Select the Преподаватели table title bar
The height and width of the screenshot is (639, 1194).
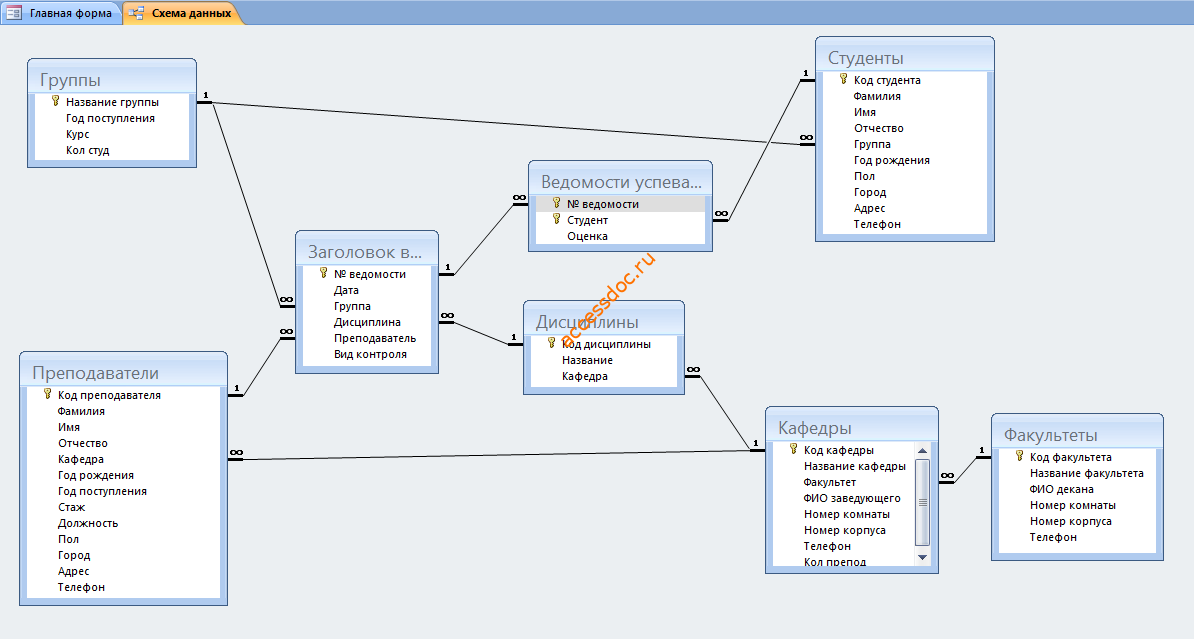pos(123,372)
